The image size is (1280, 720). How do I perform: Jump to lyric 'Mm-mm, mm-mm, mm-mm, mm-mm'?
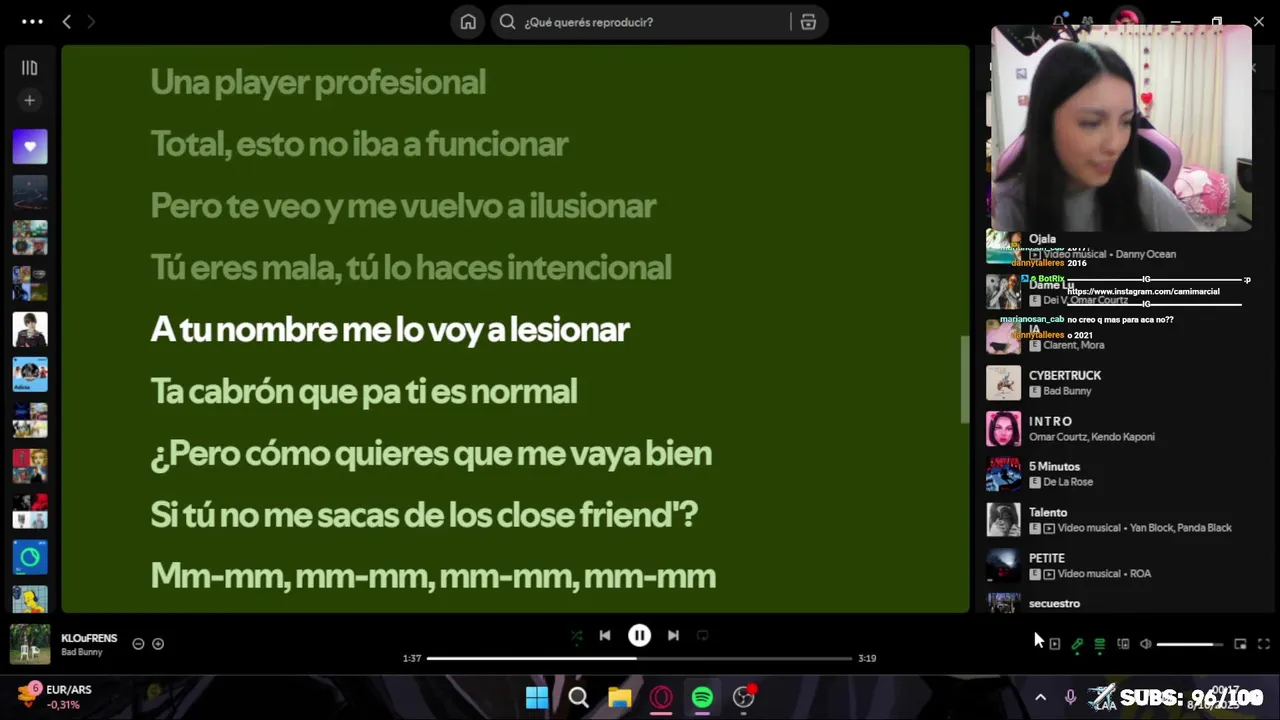(433, 577)
